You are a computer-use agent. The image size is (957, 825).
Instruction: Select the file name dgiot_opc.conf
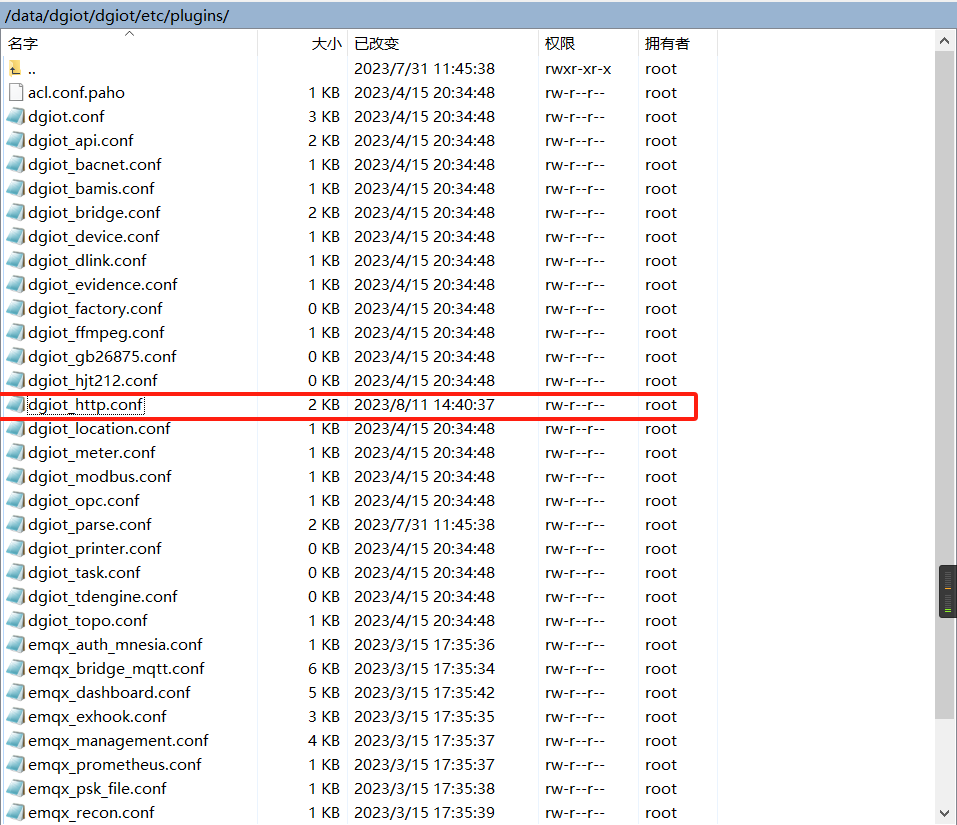click(x=84, y=501)
